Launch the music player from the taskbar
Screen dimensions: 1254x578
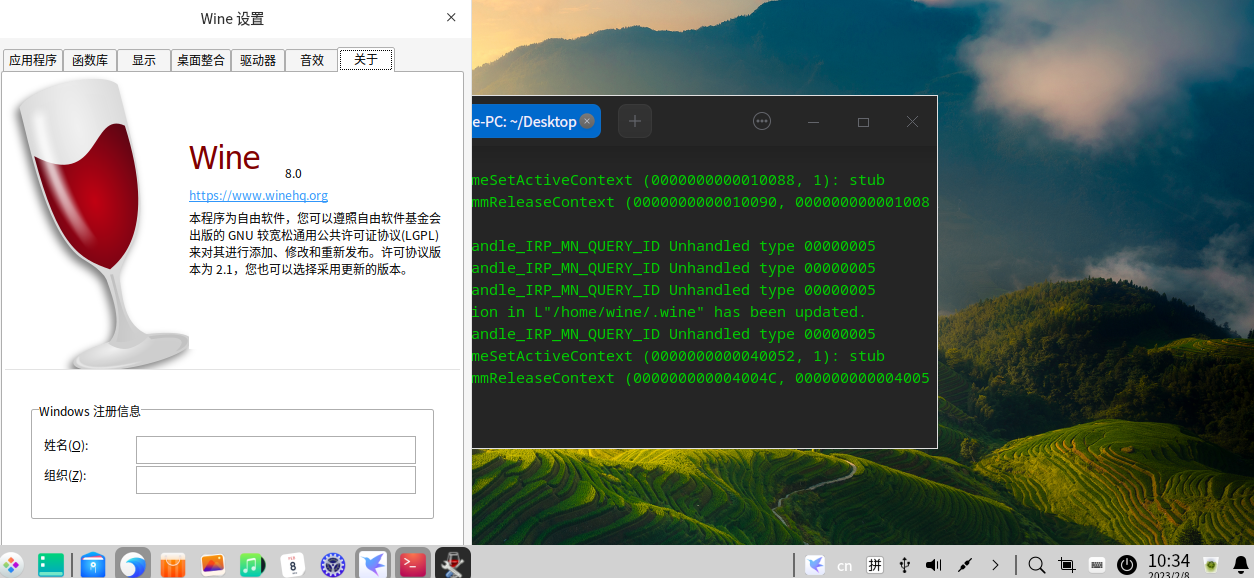(x=252, y=564)
